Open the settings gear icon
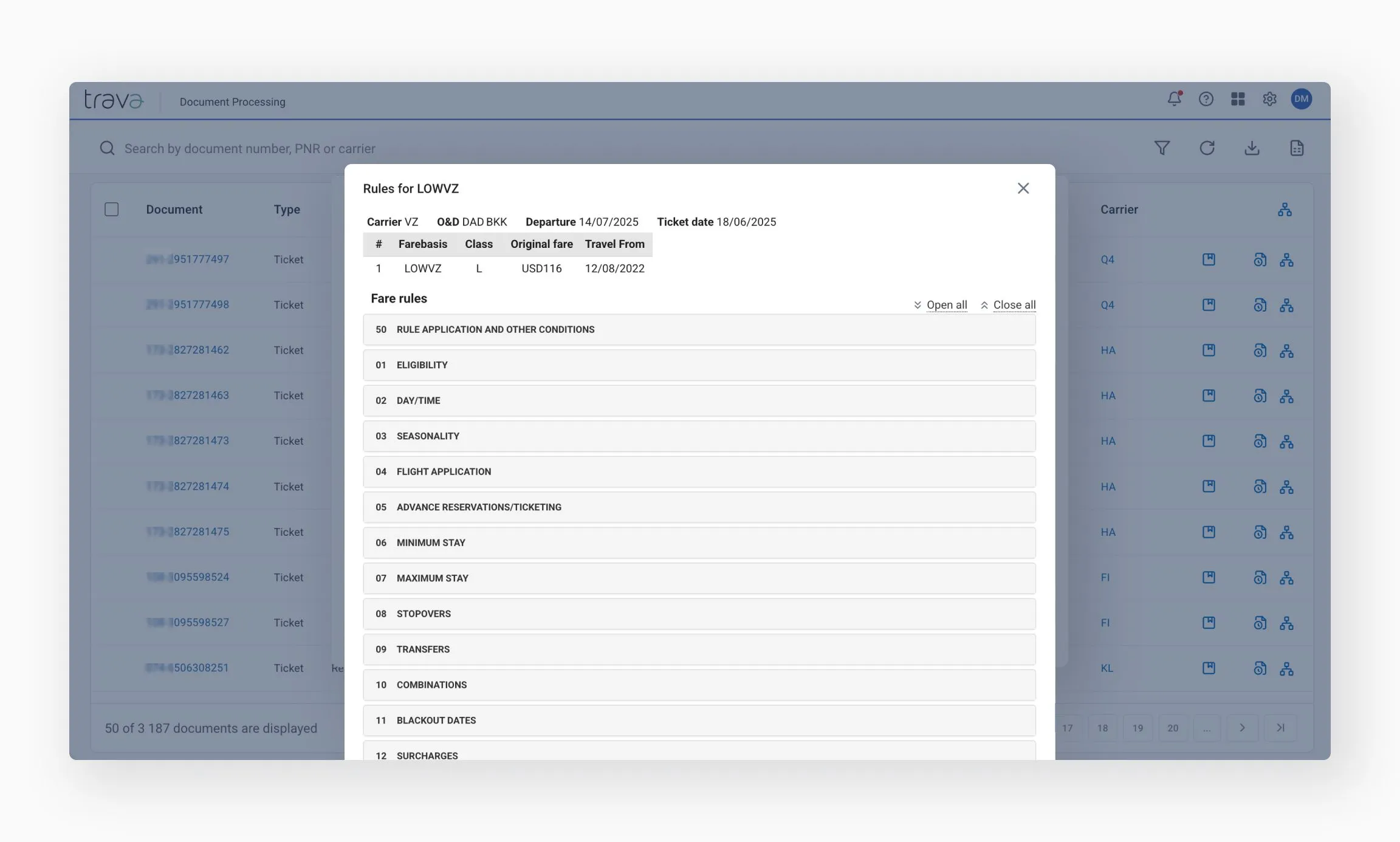The height and width of the screenshot is (842, 1400). pyautogui.click(x=1269, y=99)
